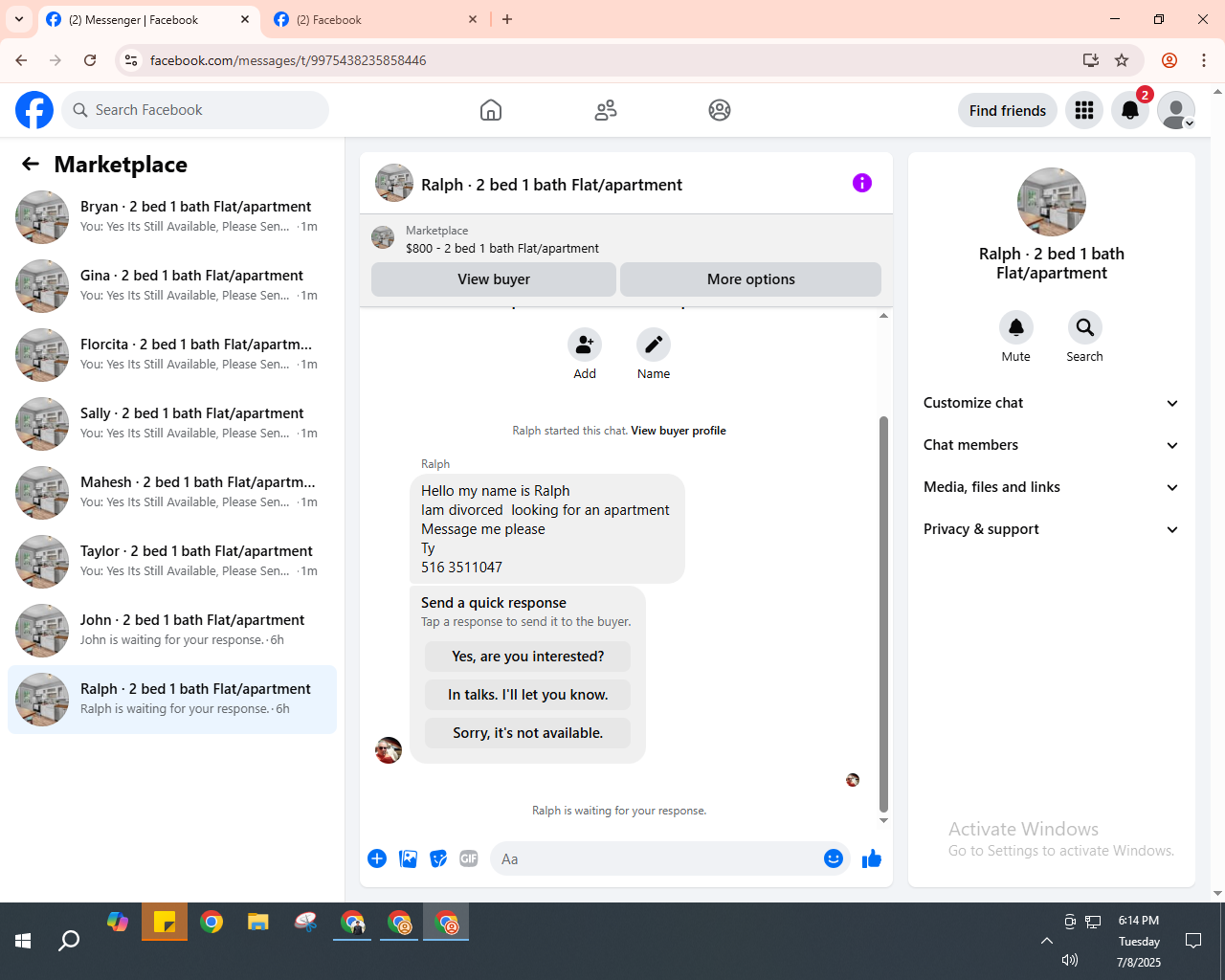This screenshot has height=980, width=1225.
Task: Click the Facebook logo icon
Action: point(34,110)
